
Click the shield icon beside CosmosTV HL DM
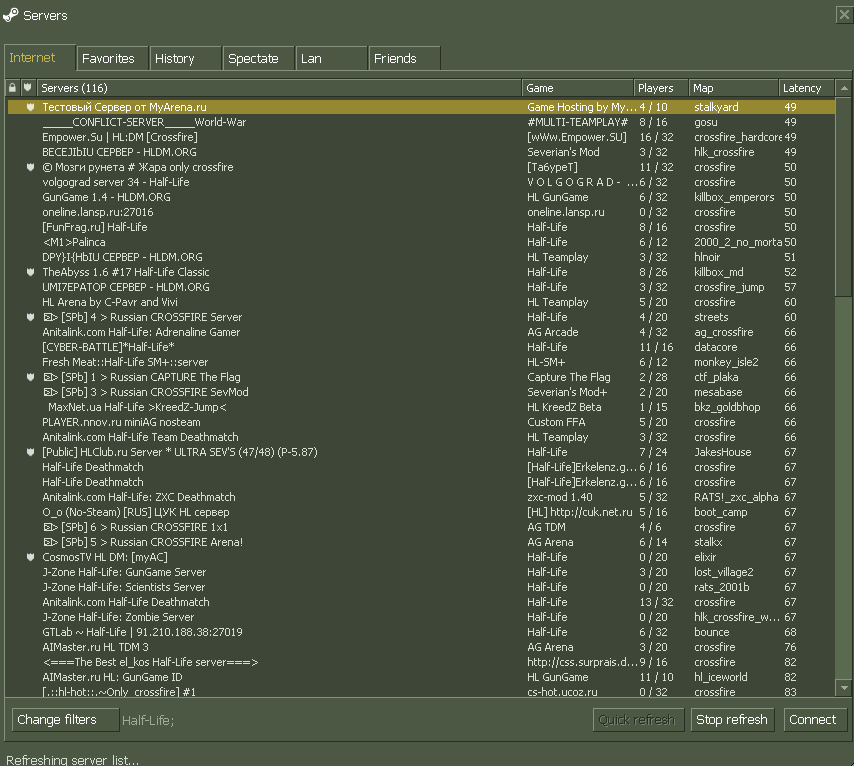click(30, 557)
